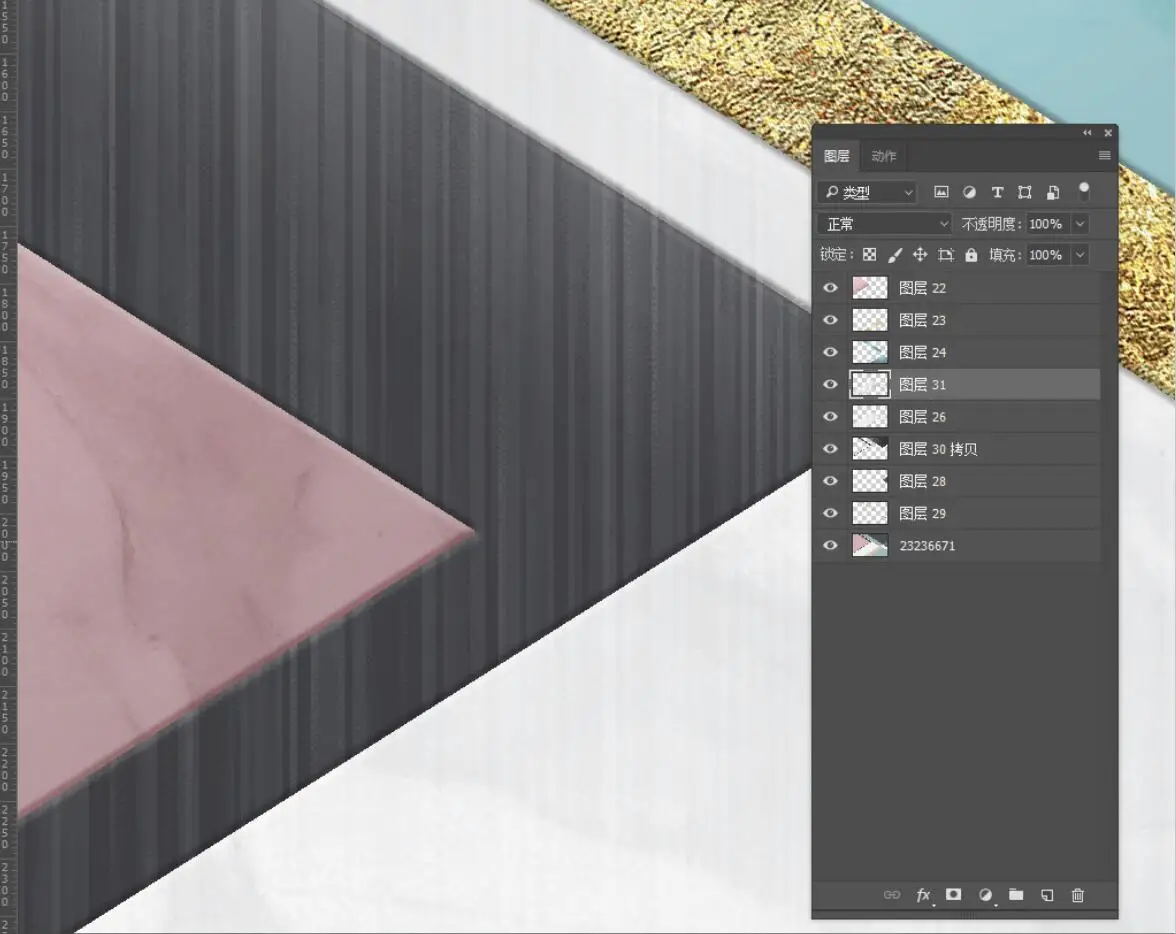Toggle the layer filter on/off switch

(x=1084, y=191)
